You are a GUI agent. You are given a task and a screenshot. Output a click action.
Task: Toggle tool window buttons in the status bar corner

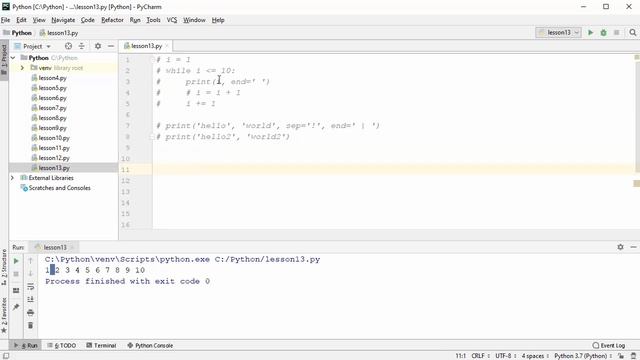coord(6,356)
